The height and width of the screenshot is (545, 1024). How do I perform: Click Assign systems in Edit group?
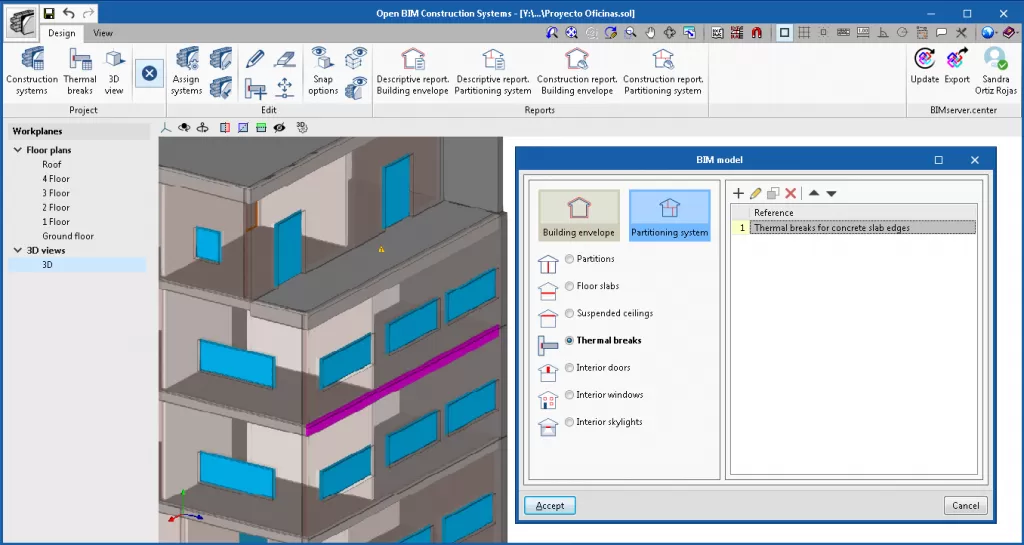(x=186, y=69)
